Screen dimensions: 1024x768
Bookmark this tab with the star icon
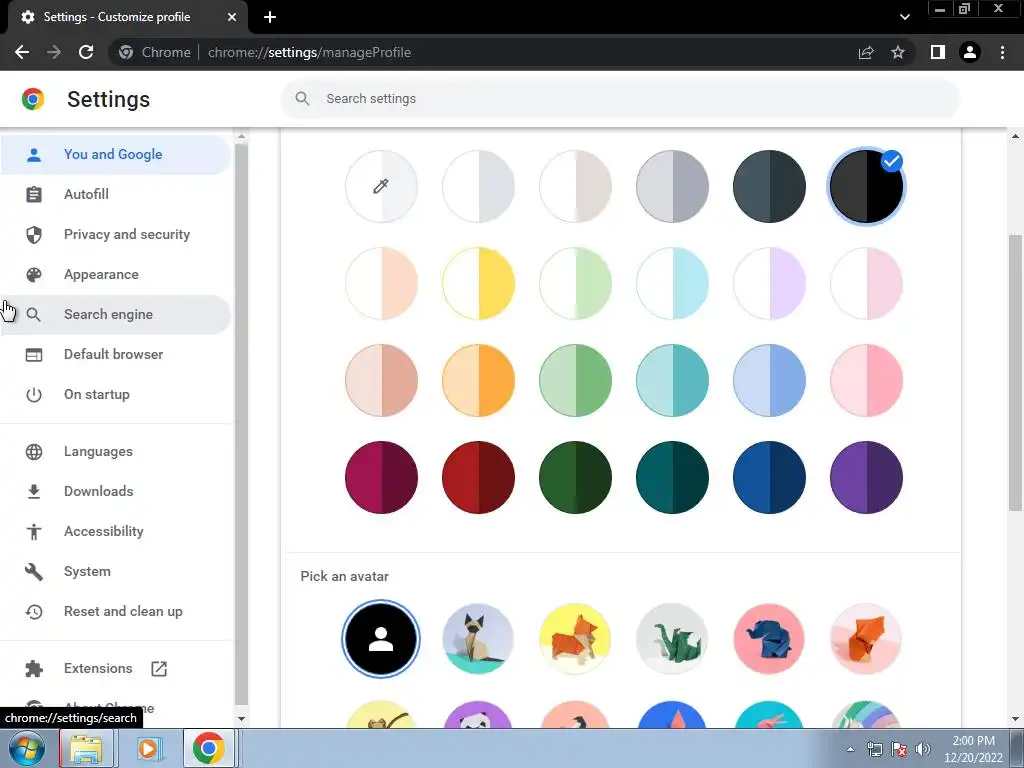pos(898,52)
